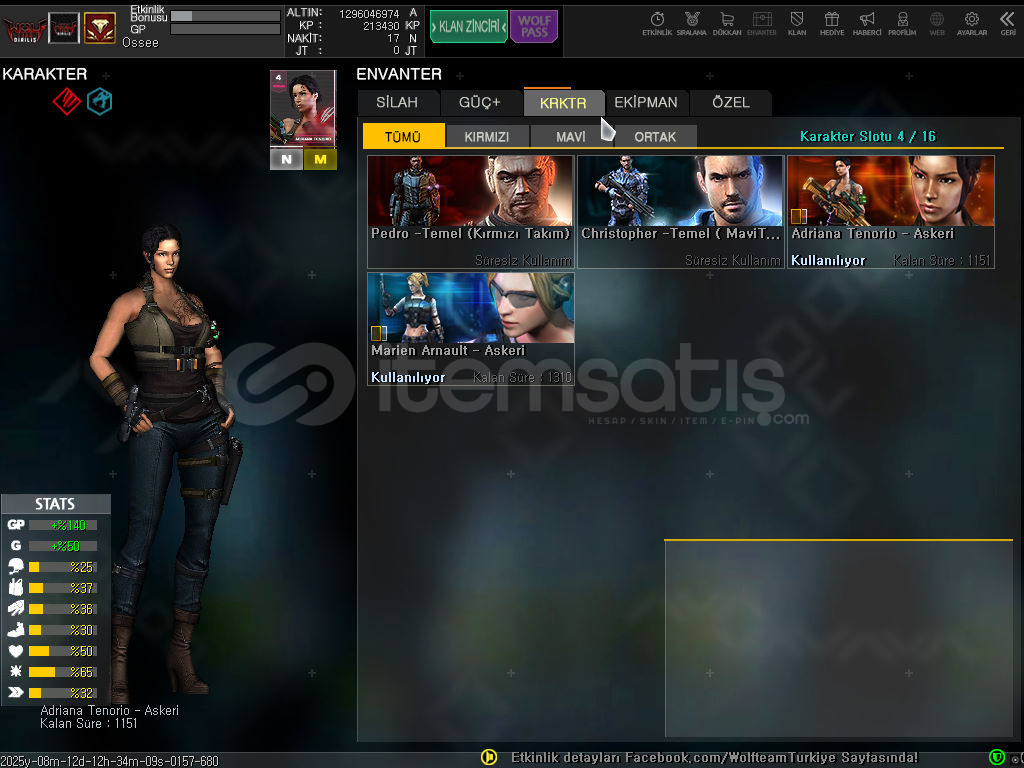Screen dimensions: 1024x768
Task: Click Süresiz Kullanım on Pedro card
Action: click(x=522, y=261)
